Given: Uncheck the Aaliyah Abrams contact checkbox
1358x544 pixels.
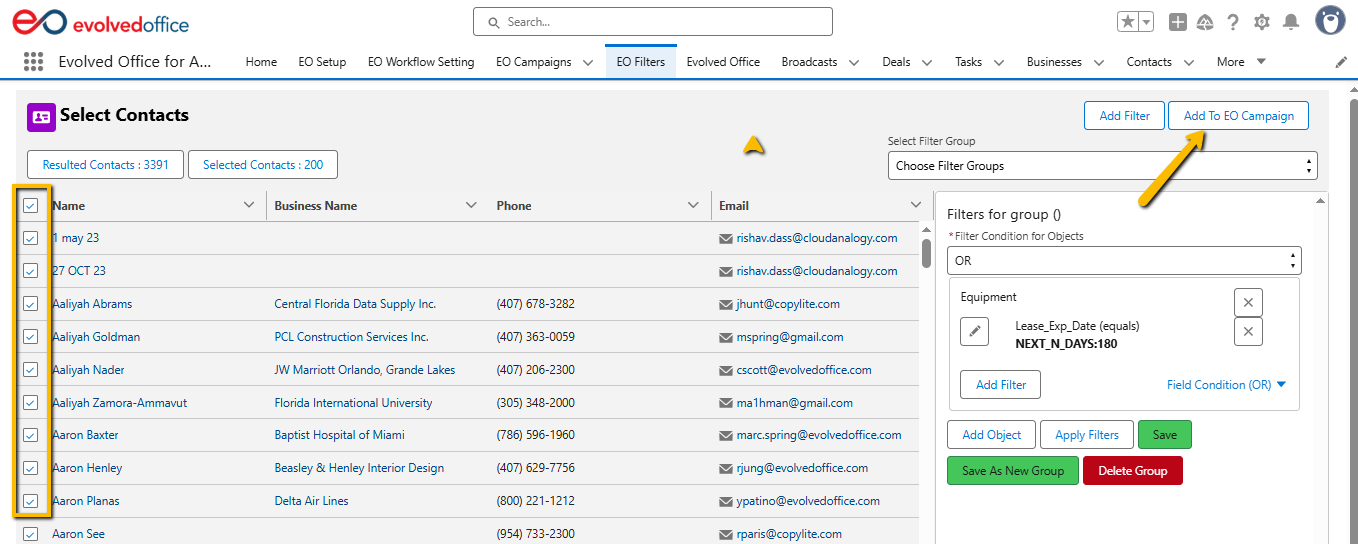Looking at the screenshot, I should coord(31,304).
